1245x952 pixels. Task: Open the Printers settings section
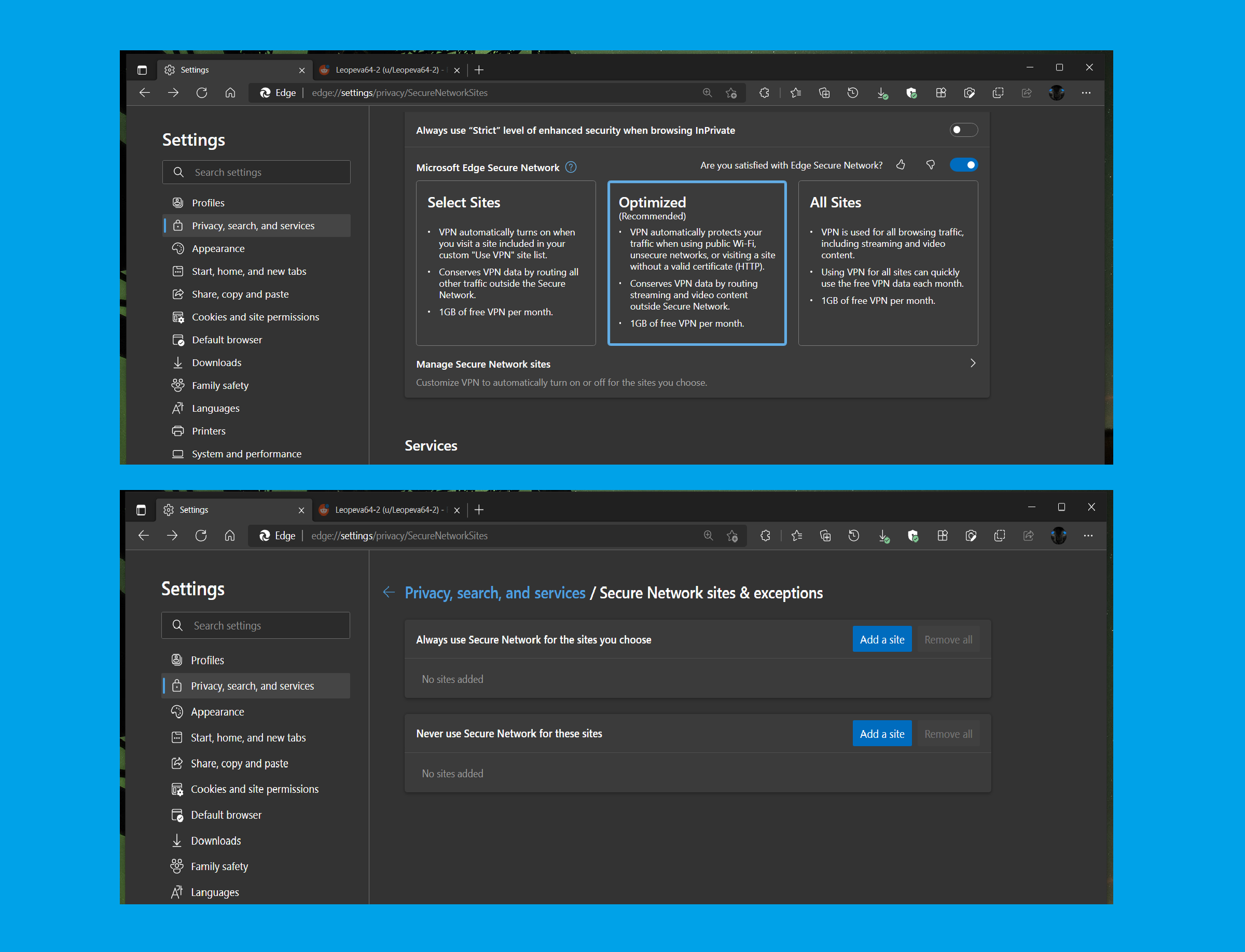tap(209, 431)
